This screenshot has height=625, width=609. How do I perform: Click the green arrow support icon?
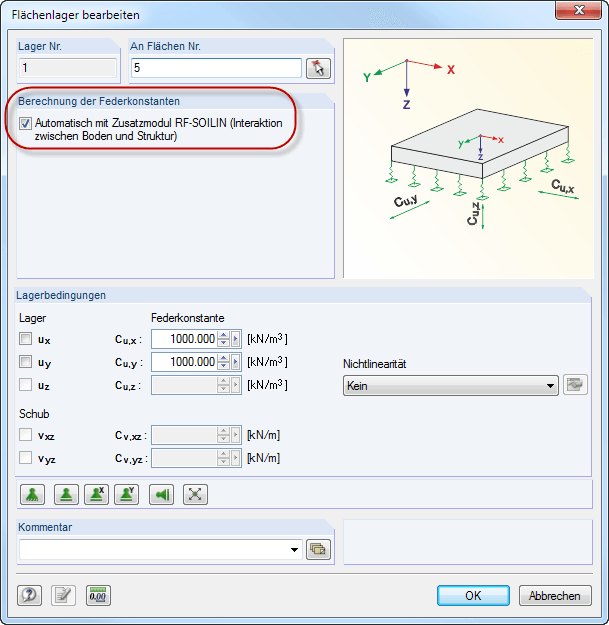point(161,495)
